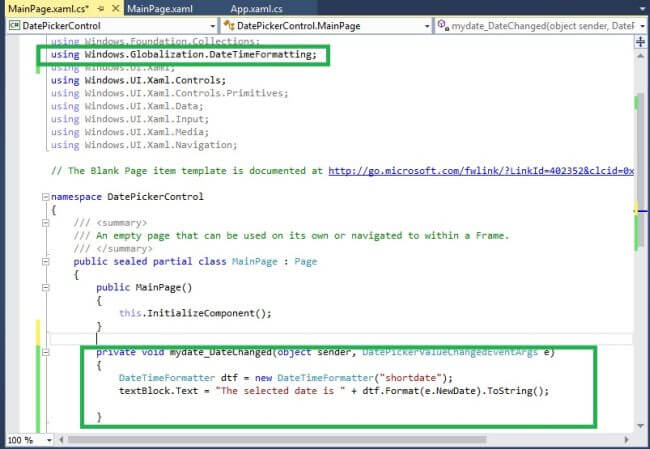The height and width of the screenshot is (449, 650).
Task: Click "The selected date is " string
Action: tap(281, 391)
